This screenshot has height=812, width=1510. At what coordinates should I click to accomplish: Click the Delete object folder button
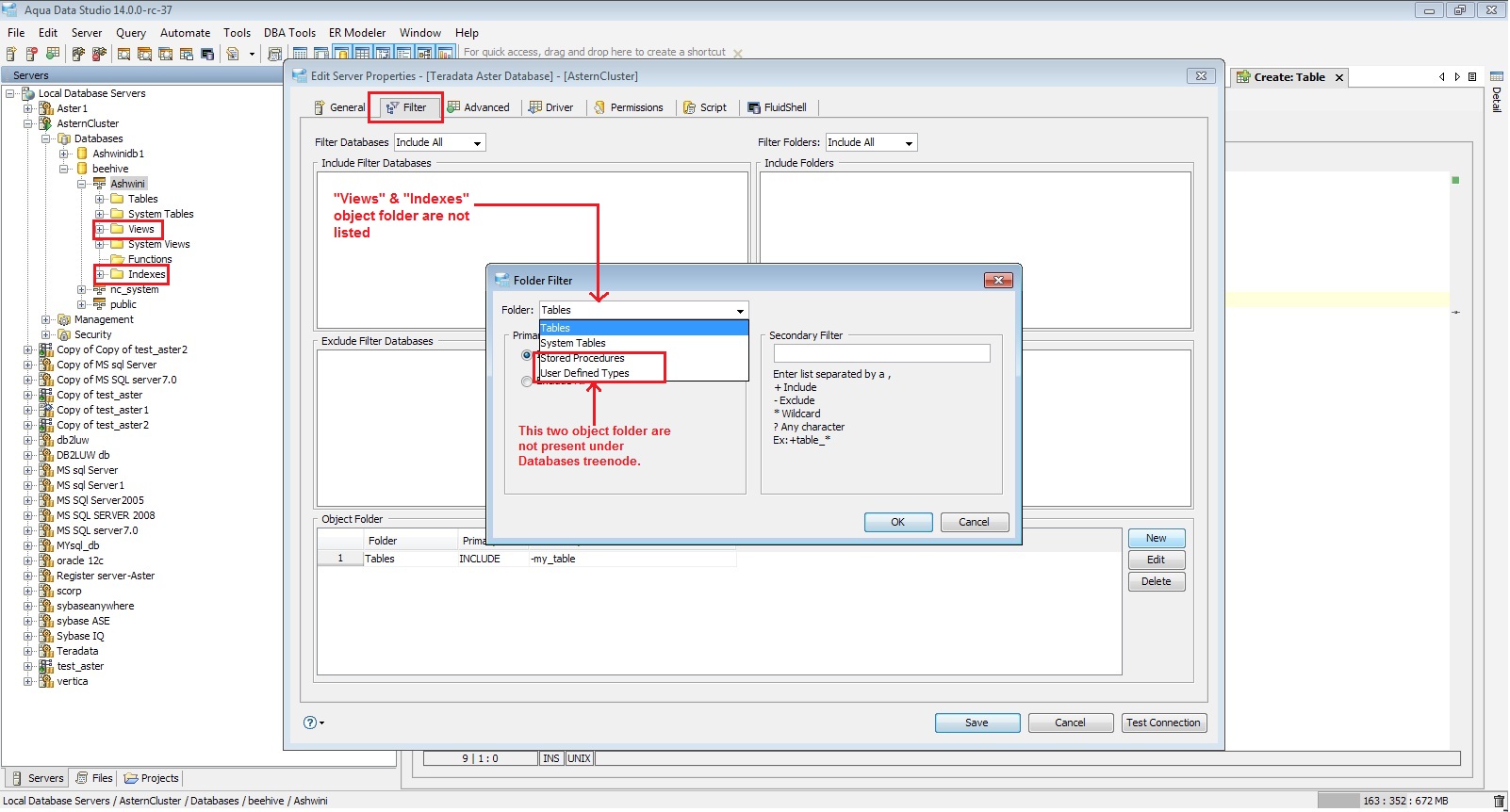[1157, 581]
